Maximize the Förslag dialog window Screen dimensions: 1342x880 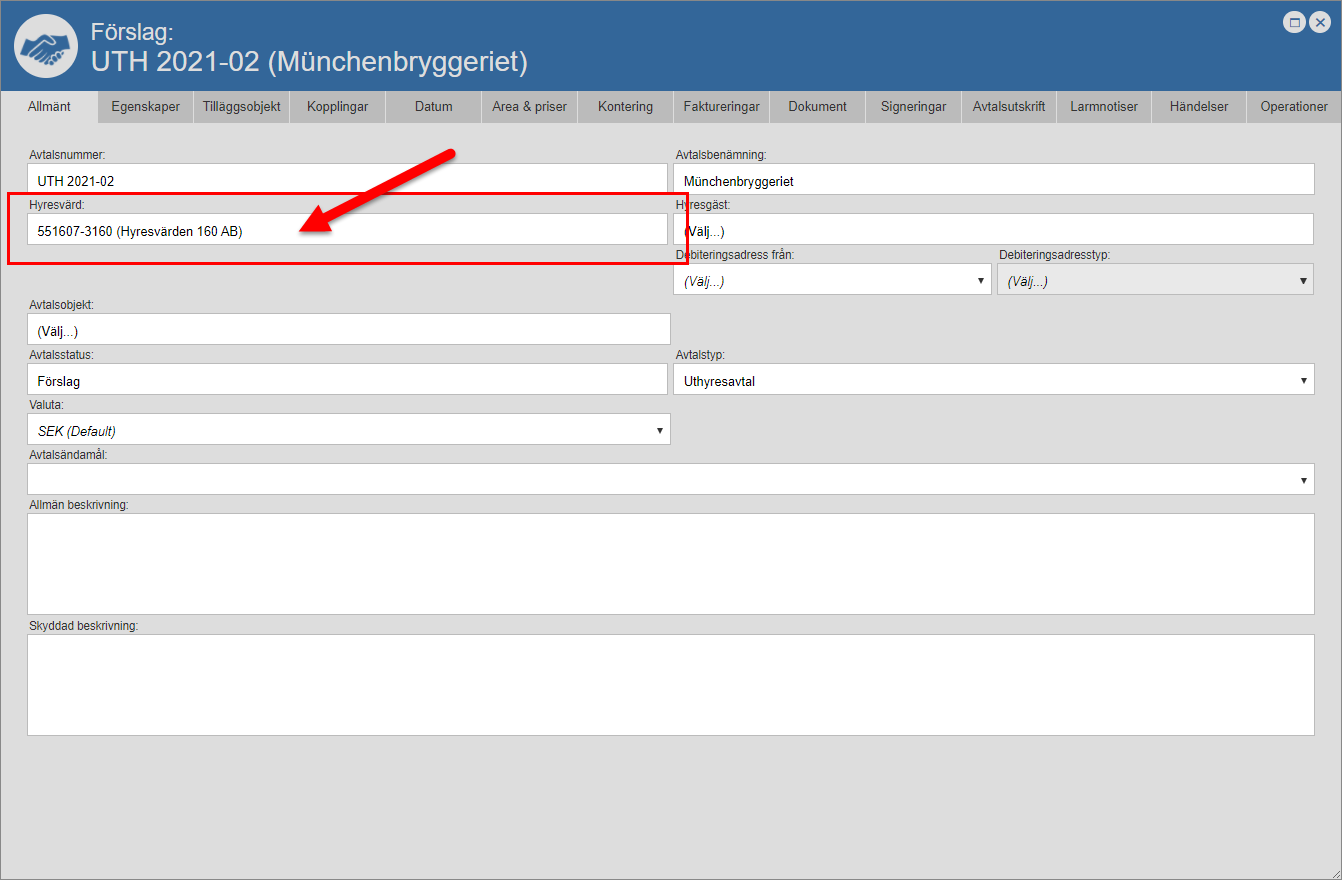1295,22
